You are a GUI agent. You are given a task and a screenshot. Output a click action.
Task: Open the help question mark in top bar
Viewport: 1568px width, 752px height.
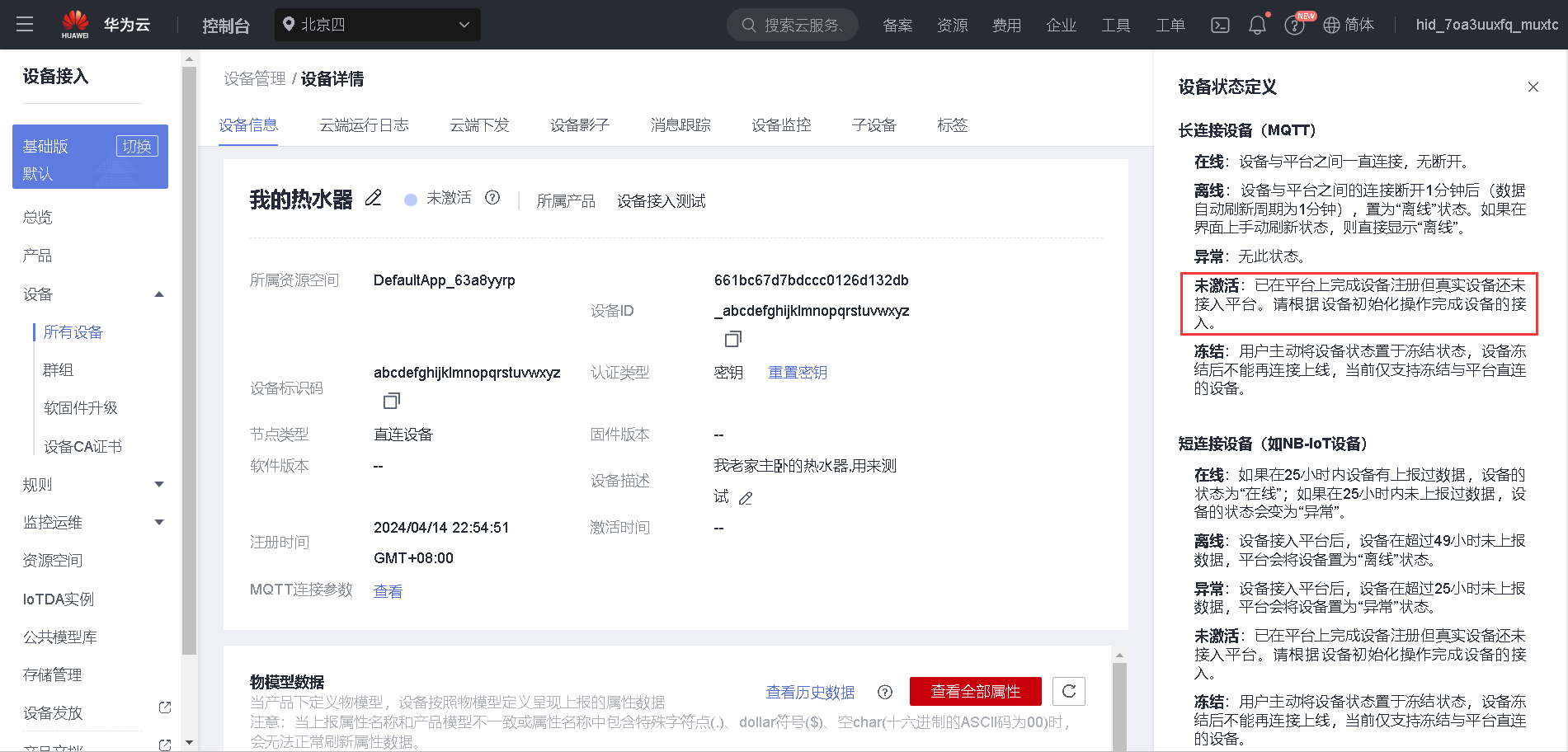point(1294,26)
